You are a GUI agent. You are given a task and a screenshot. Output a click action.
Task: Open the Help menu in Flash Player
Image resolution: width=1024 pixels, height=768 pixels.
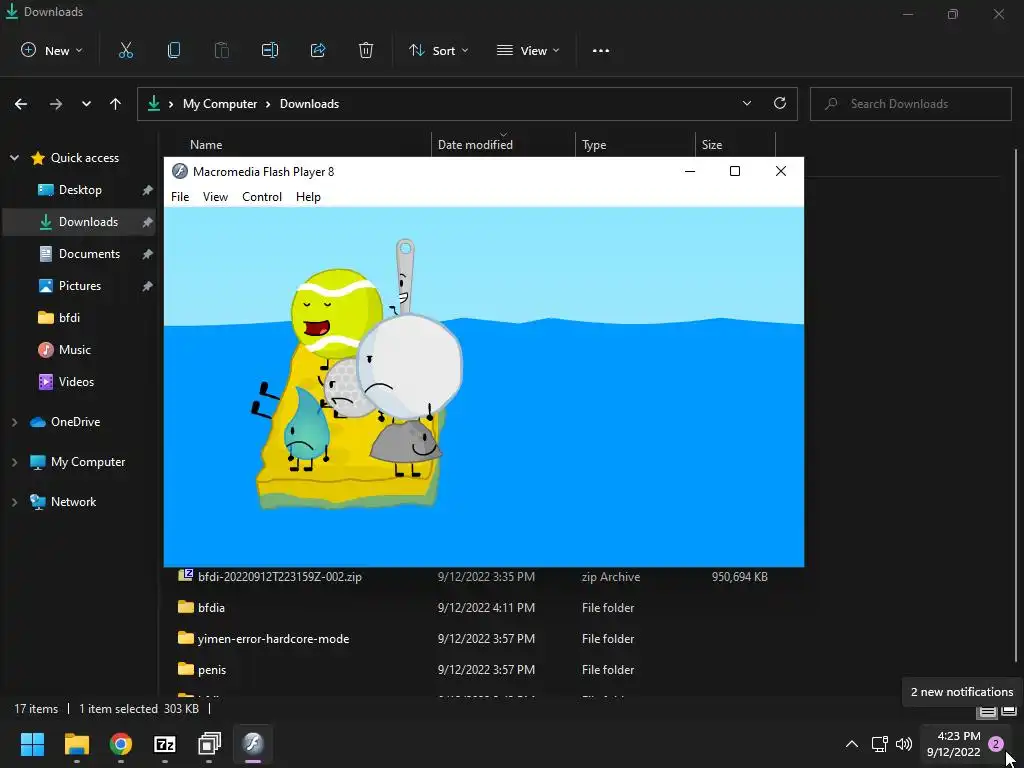point(308,197)
